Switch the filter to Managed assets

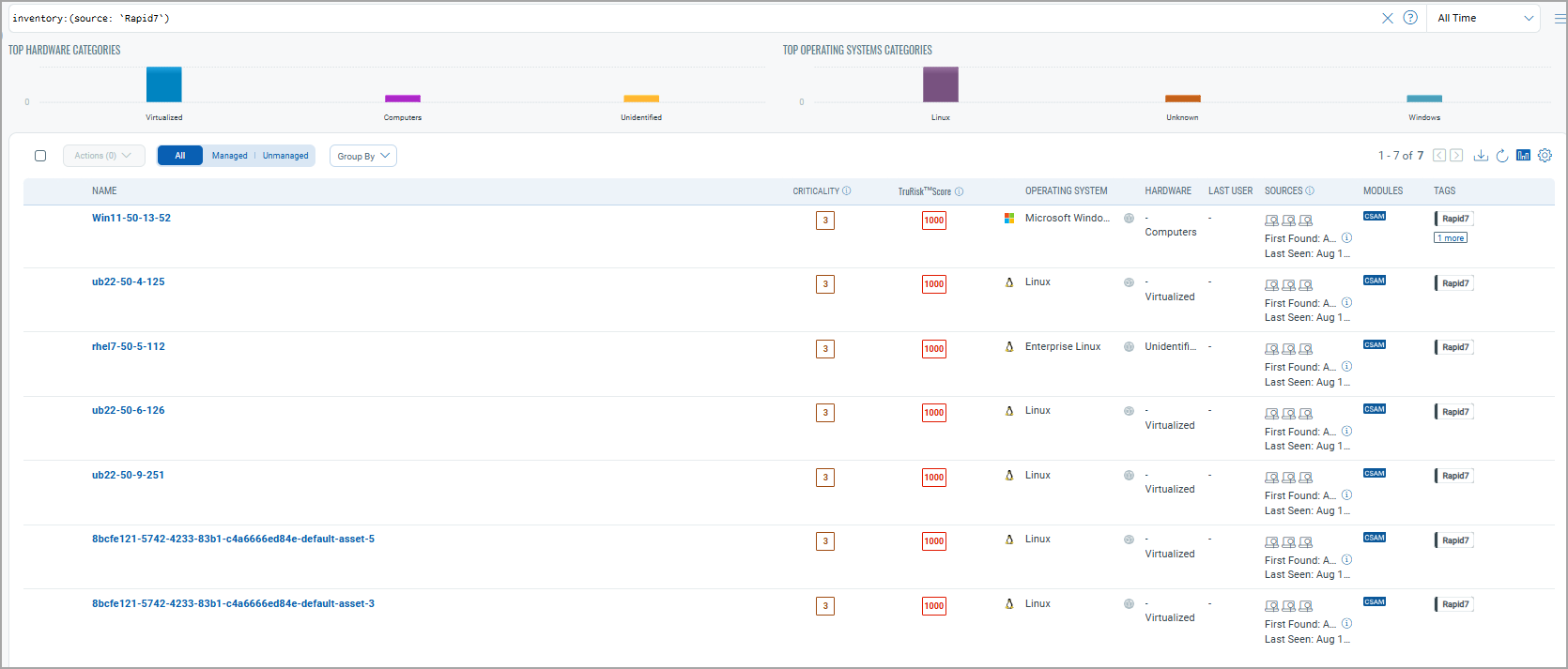point(229,156)
